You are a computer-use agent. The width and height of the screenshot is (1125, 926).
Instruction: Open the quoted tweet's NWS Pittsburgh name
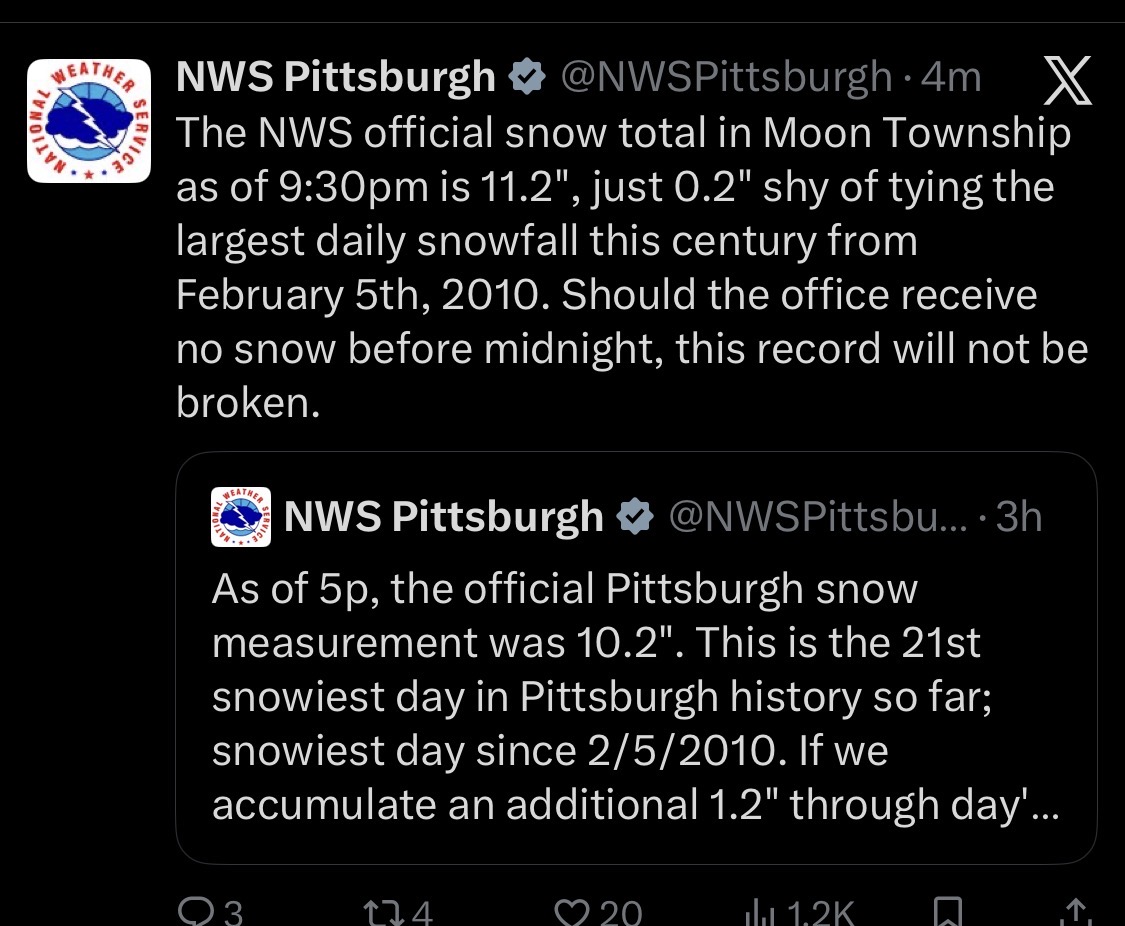(x=444, y=517)
